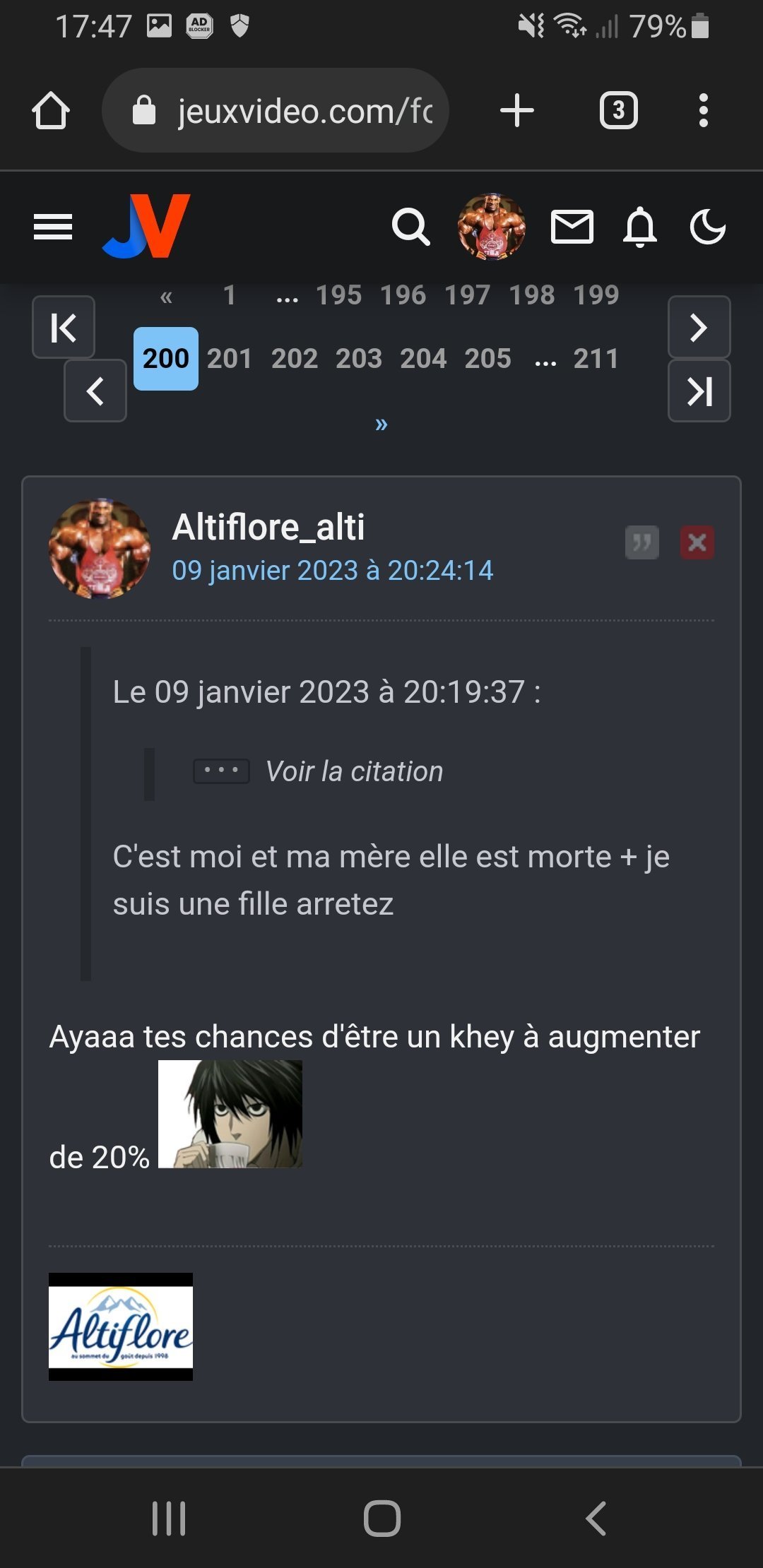Open private messages envelope icon
Screen dimensions: 763x1568
pos(572,227)
